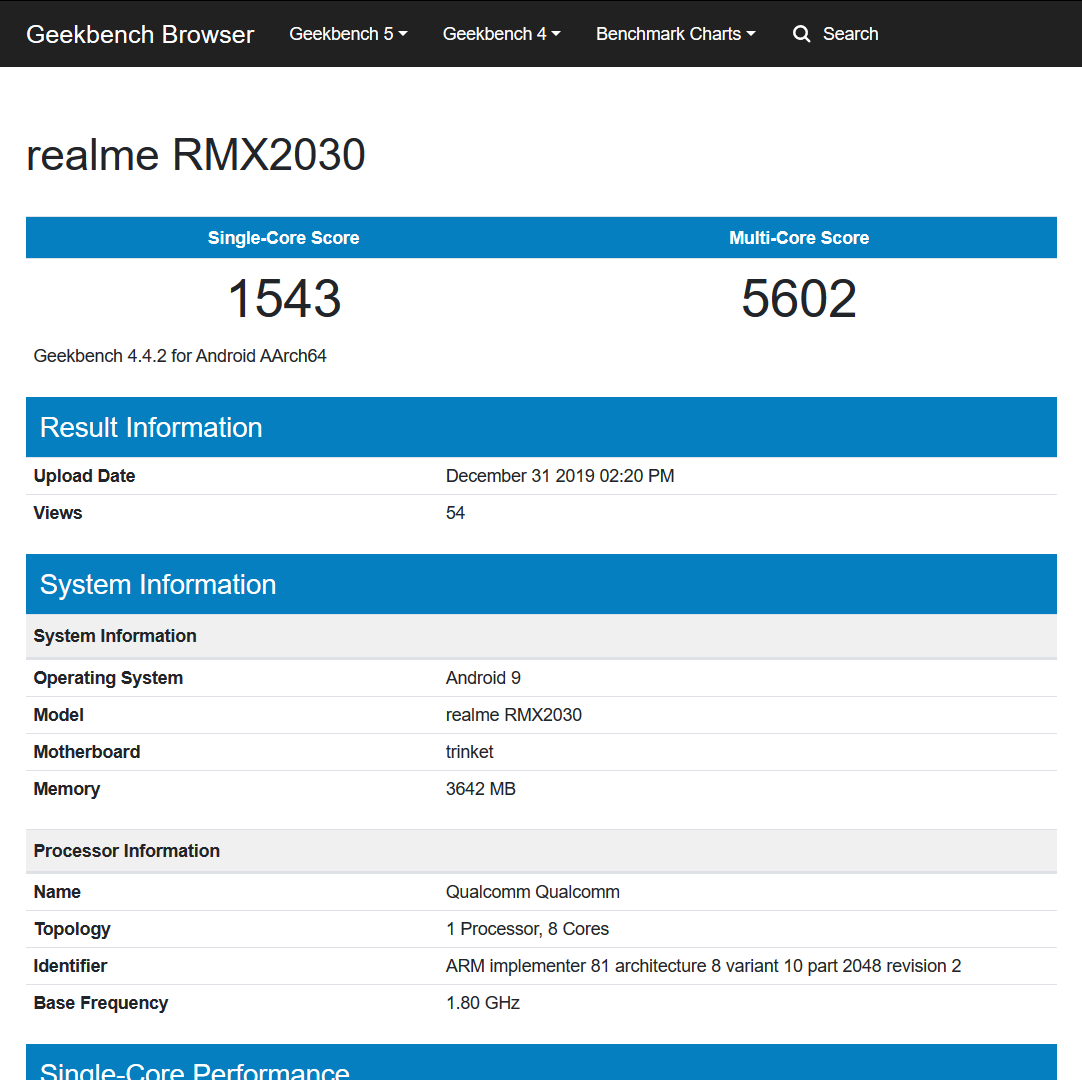1082x1080 pixels.
Task: Click the magnifying glass search icon
Action: 801,34
